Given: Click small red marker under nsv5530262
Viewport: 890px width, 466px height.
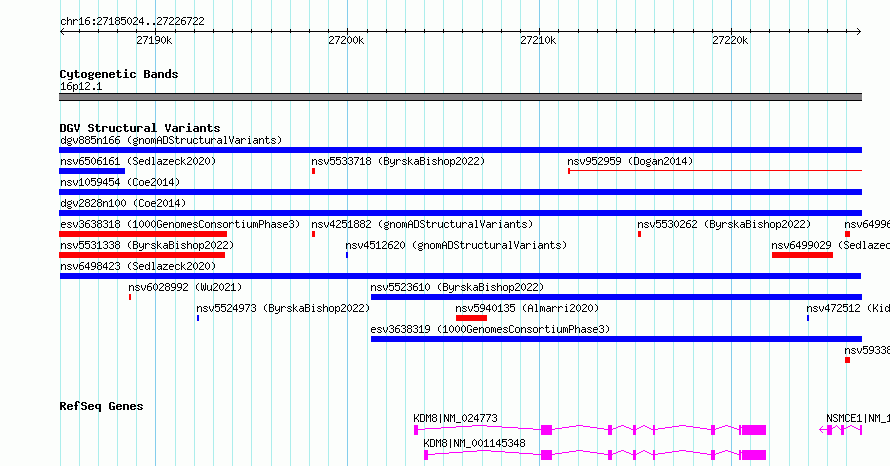Looking at the screenshot, I should [x=639, y=234].
